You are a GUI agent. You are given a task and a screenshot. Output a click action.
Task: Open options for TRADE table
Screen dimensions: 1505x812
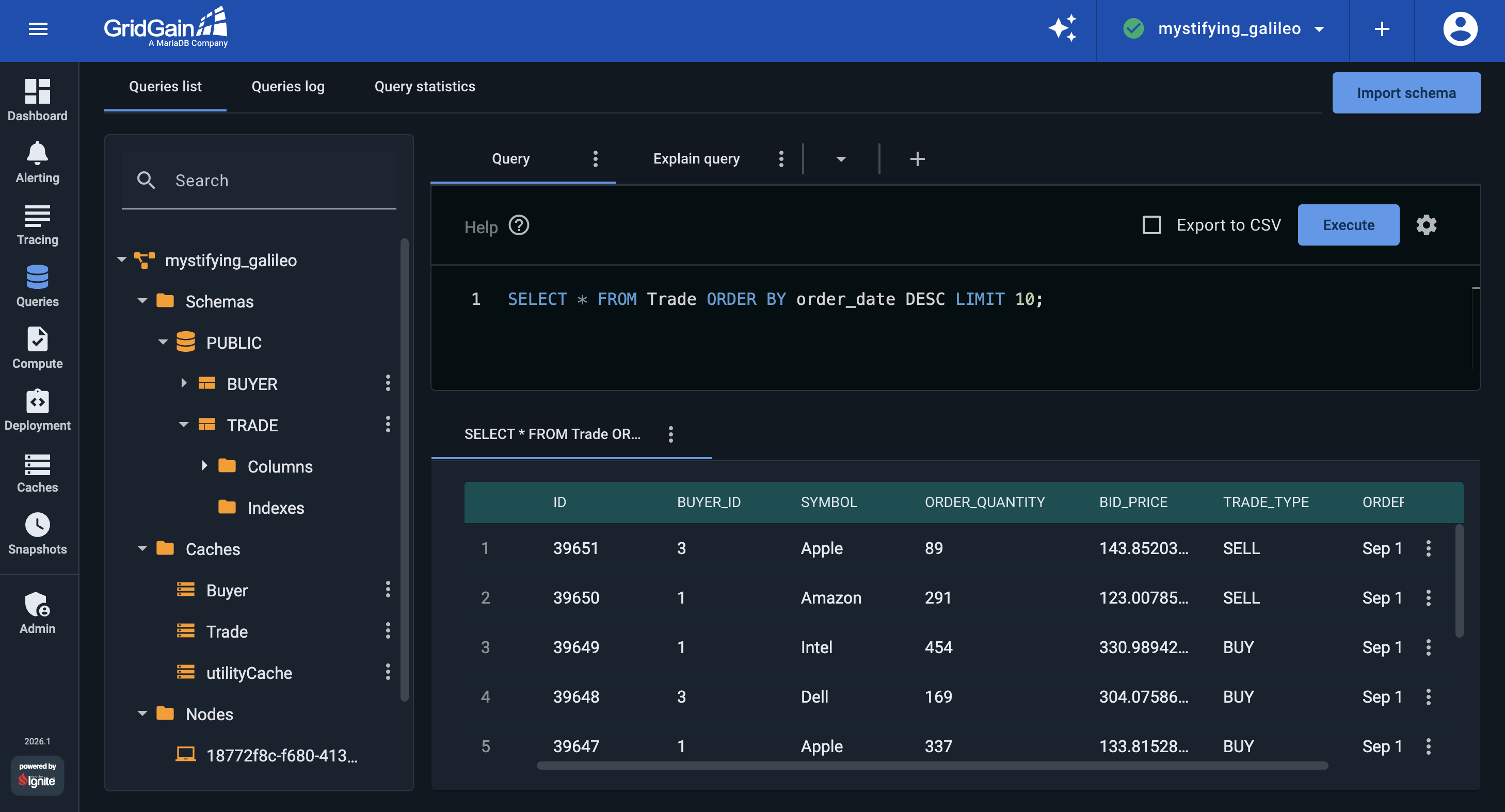388,425
